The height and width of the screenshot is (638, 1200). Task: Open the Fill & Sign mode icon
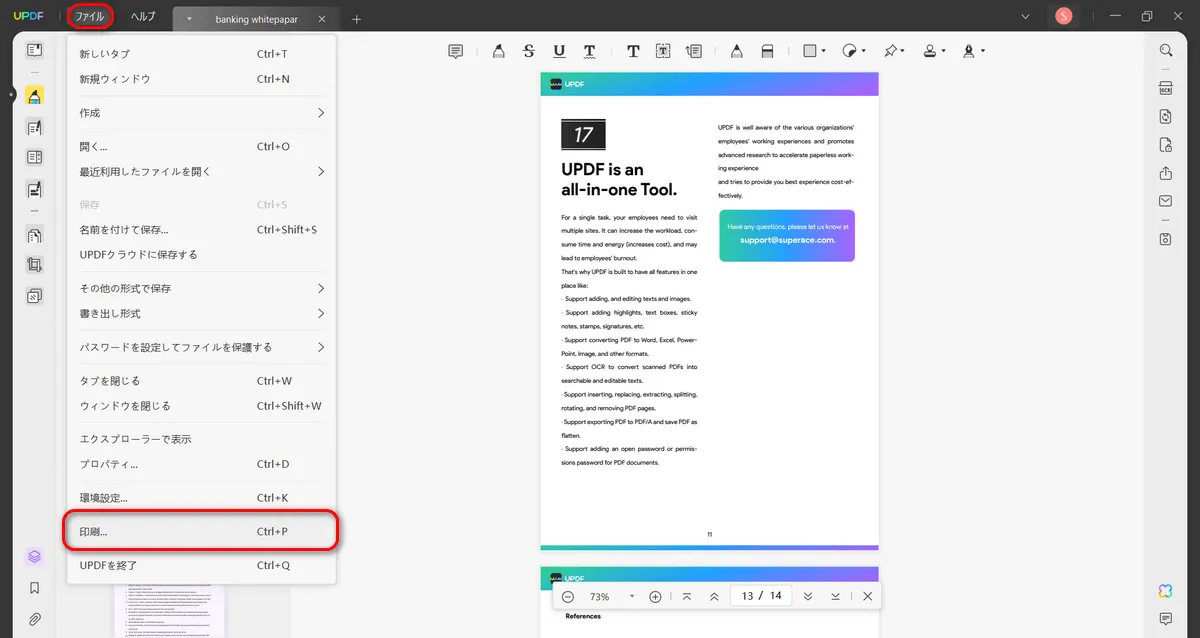pyautogui.click(x=34, y=188)
